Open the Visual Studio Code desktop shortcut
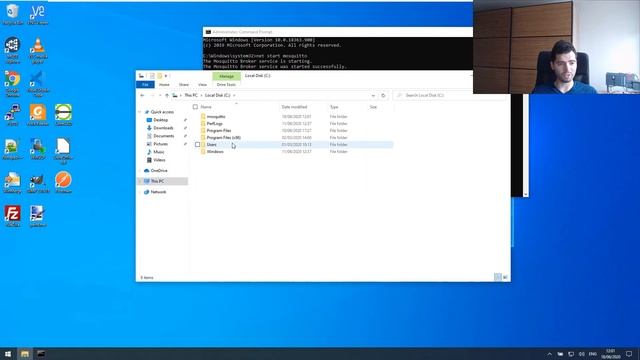640x360 pixels. click(x=38, y=84)
